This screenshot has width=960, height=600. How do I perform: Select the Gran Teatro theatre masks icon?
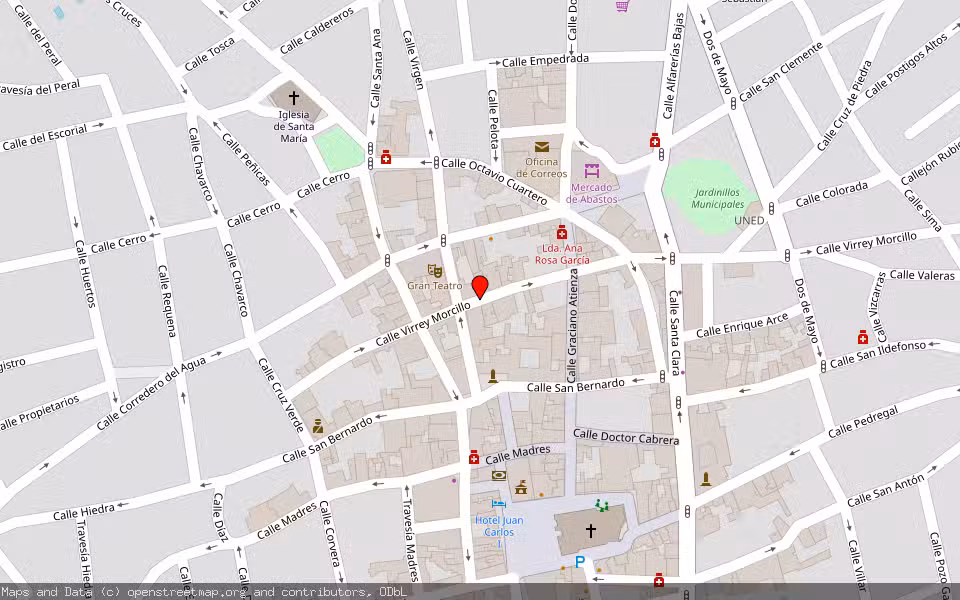(435, 271)
